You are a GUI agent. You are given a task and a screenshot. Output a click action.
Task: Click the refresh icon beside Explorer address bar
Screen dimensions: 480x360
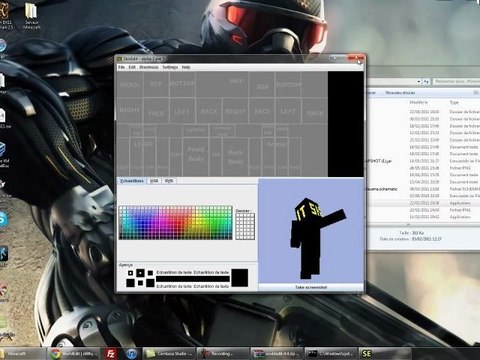[x=426, y=81]
